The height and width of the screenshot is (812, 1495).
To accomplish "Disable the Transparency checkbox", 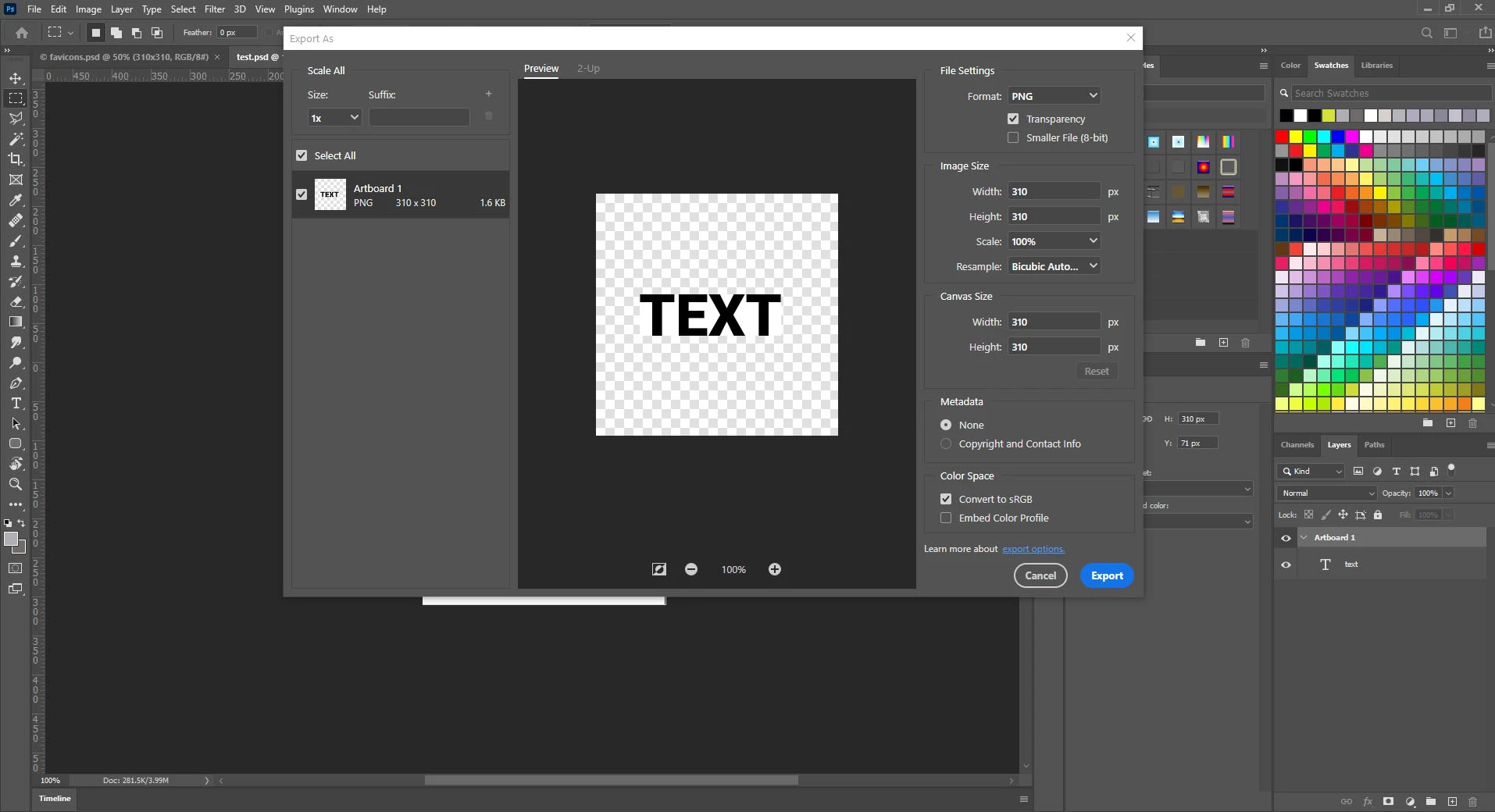I will click(1013, 119).
